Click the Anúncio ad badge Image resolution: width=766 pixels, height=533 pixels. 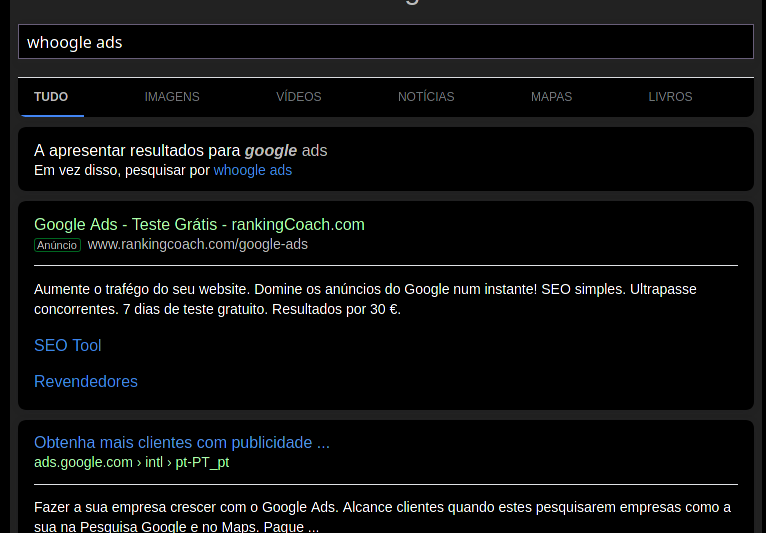click(57, 245)
